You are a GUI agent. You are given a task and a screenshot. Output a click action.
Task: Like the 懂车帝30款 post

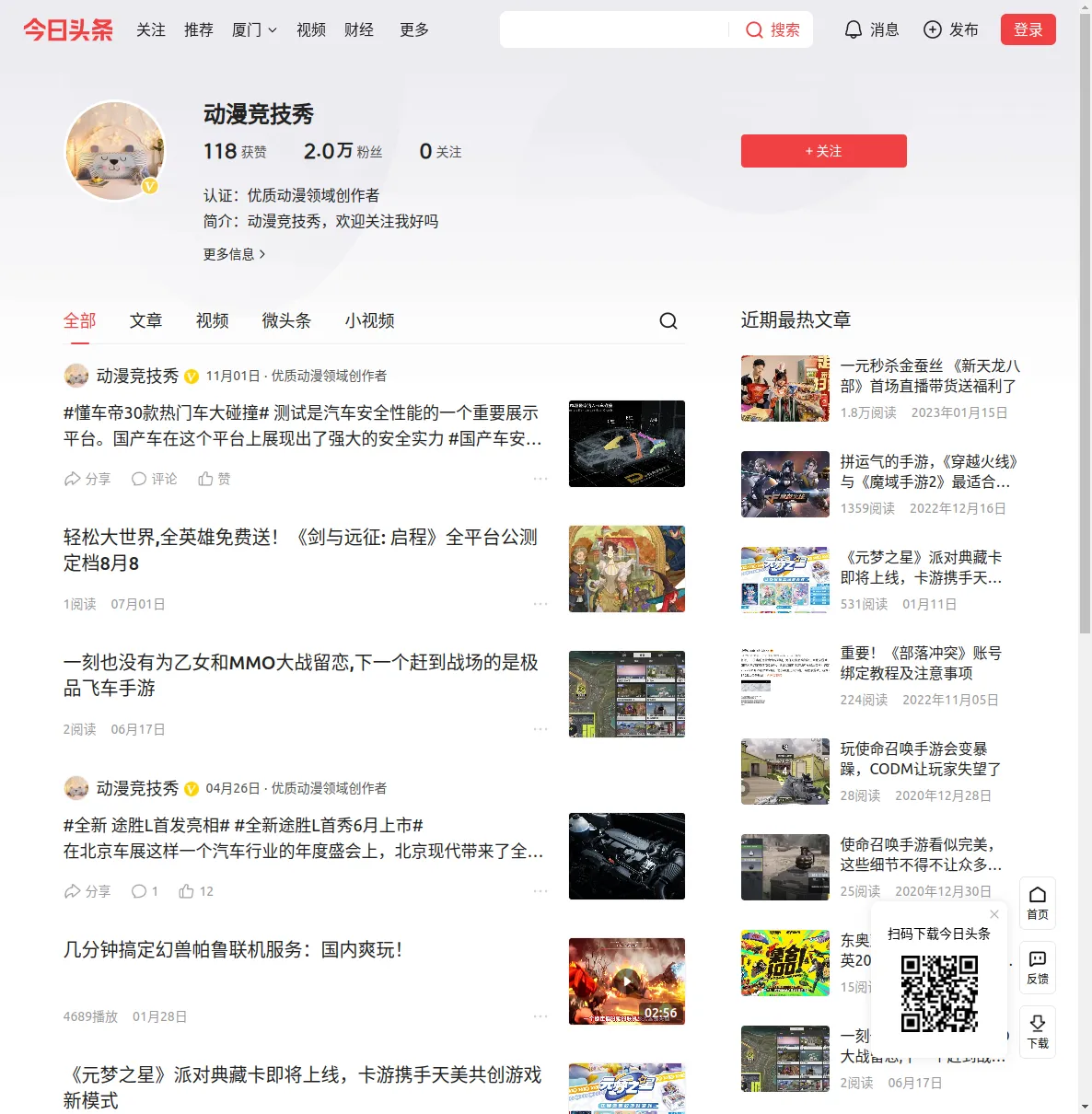coord(215,479)
